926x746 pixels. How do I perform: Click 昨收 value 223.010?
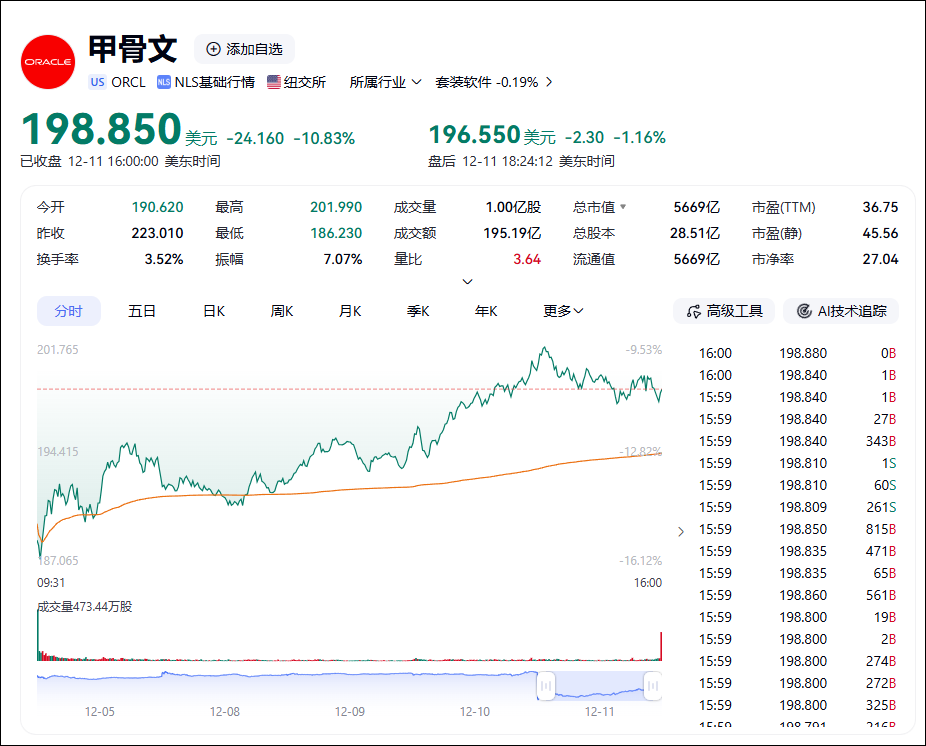157,233
